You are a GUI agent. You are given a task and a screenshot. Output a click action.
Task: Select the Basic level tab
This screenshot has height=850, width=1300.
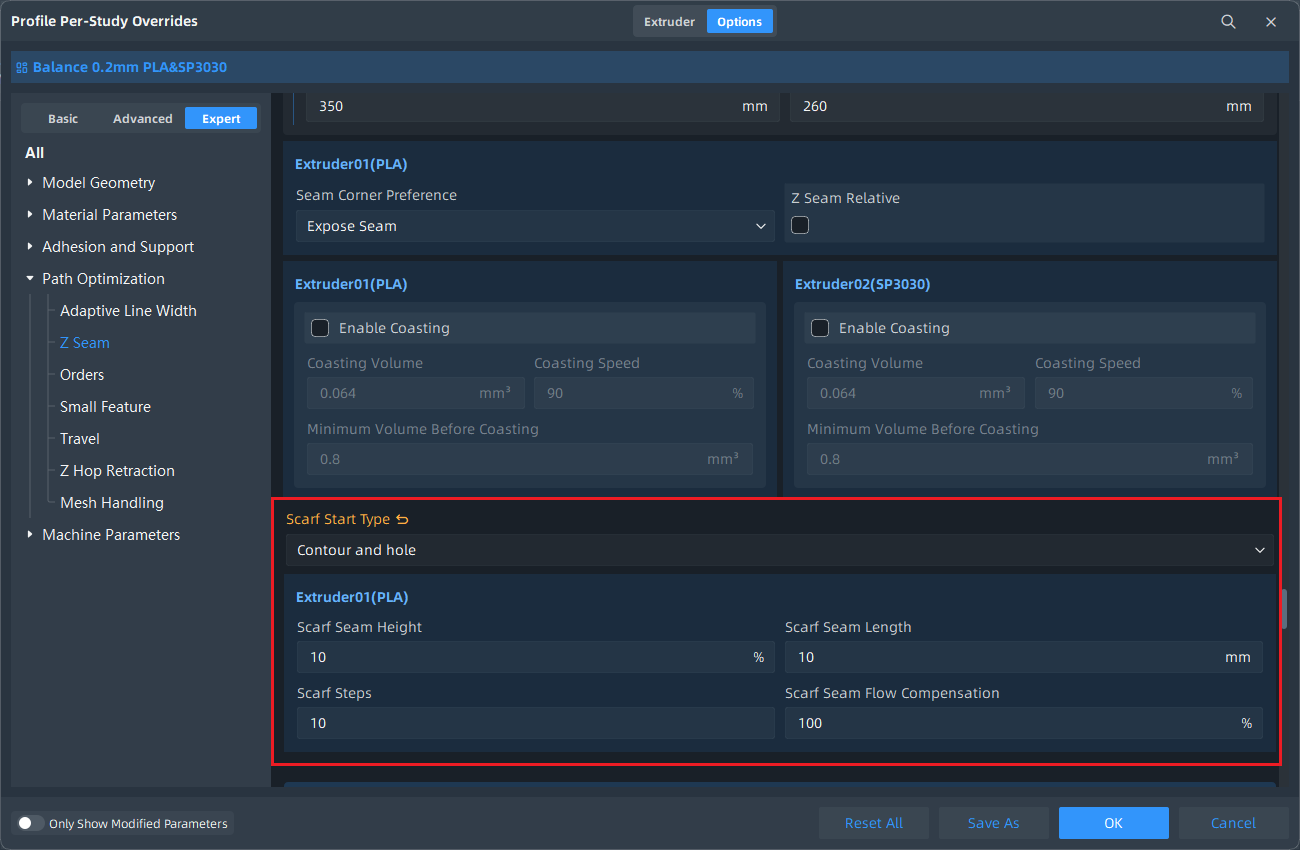pos(63,119)
